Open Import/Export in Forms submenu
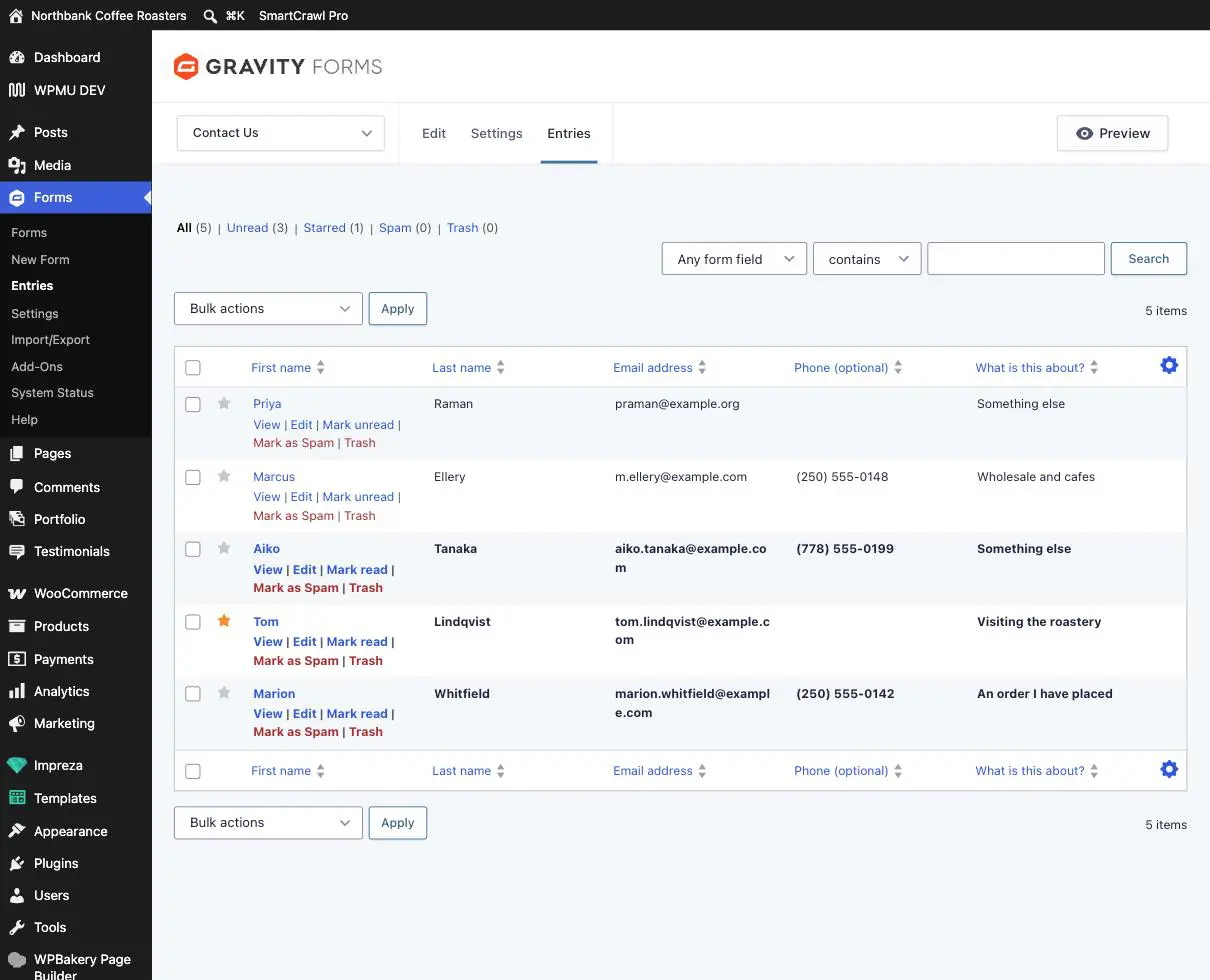The image size is (1210, 980). point(50,340)
